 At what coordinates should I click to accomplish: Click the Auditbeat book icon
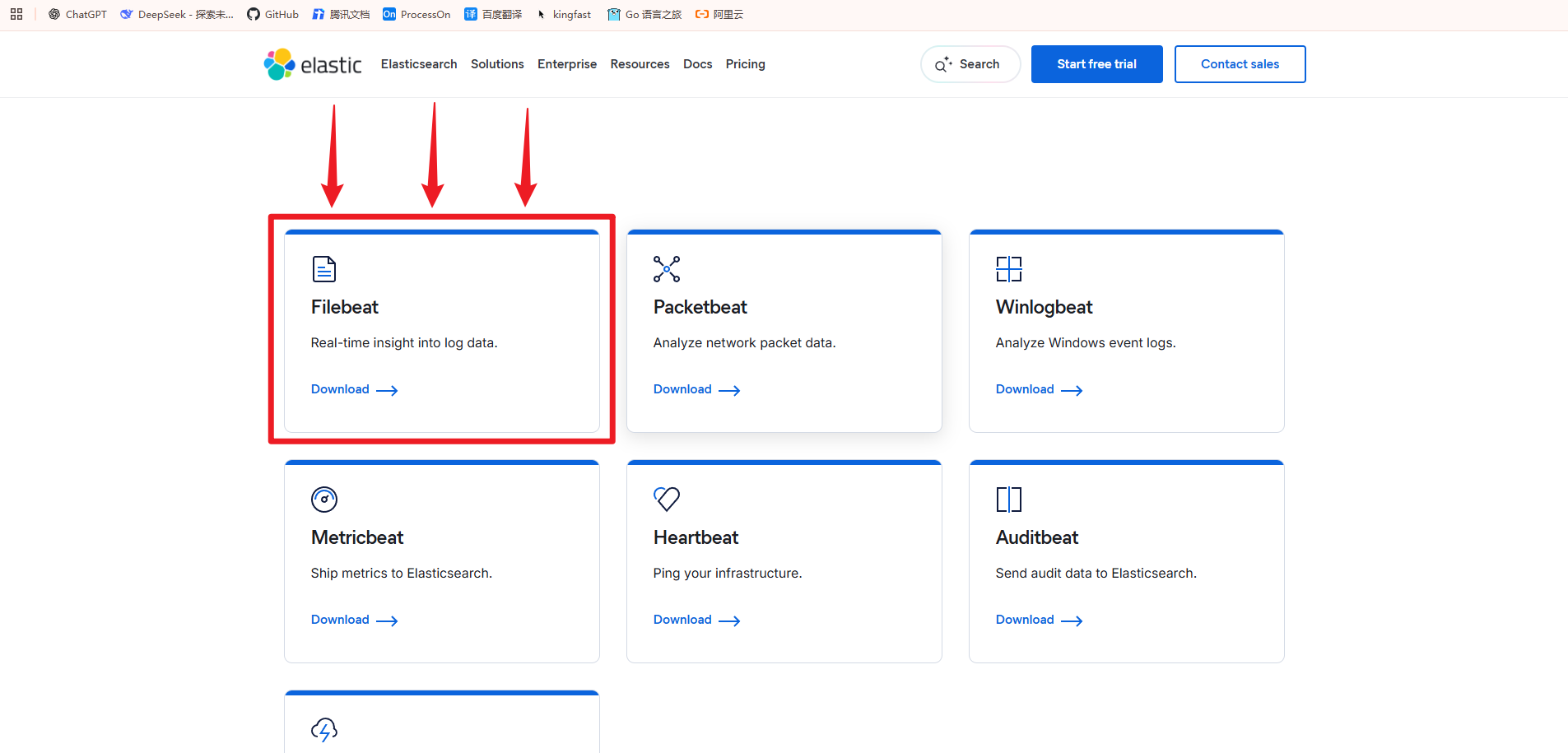click(x=1009, y=500)
